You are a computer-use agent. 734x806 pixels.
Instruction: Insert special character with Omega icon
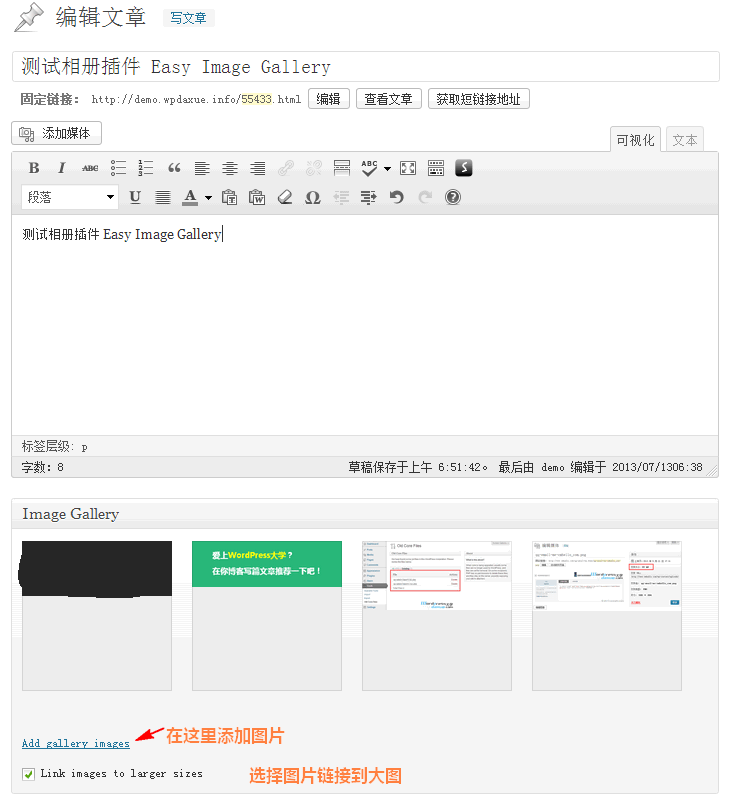(x=313, y=197)
